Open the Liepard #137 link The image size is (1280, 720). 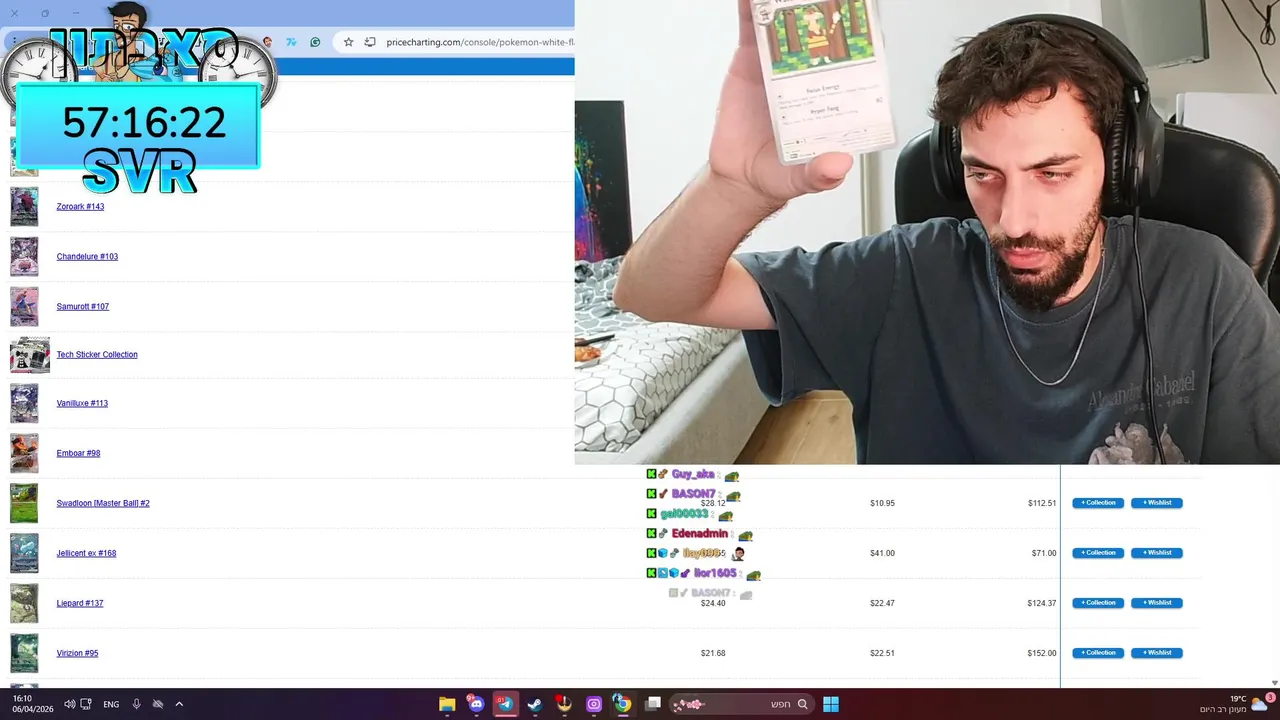[80, 604]
